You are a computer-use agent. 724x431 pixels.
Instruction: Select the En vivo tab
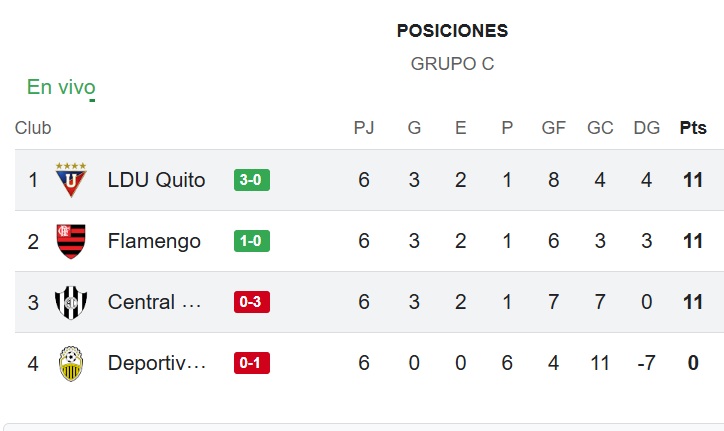click(61, 87)
